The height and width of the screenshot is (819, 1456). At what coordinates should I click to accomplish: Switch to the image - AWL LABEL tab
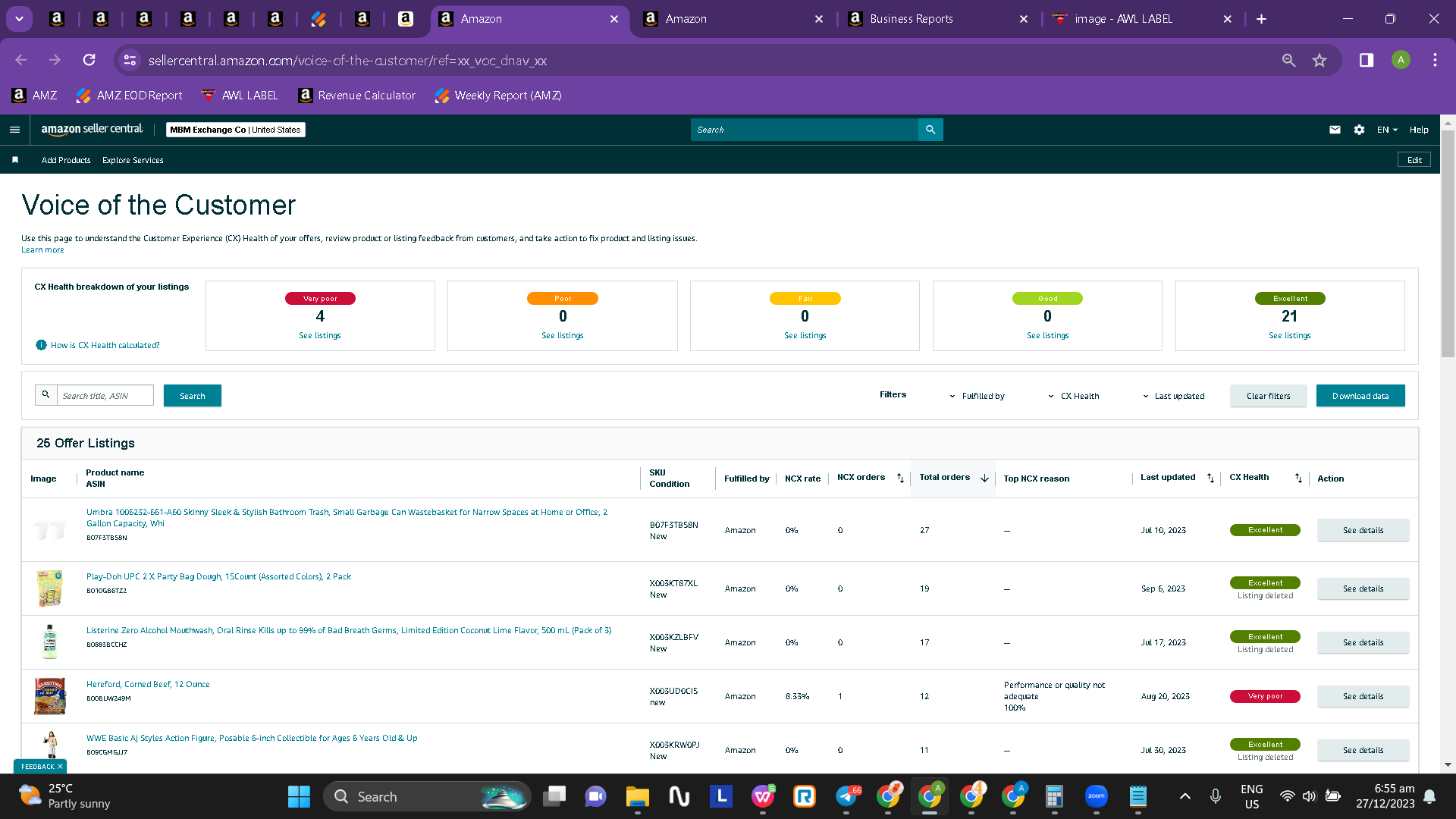1143,19
